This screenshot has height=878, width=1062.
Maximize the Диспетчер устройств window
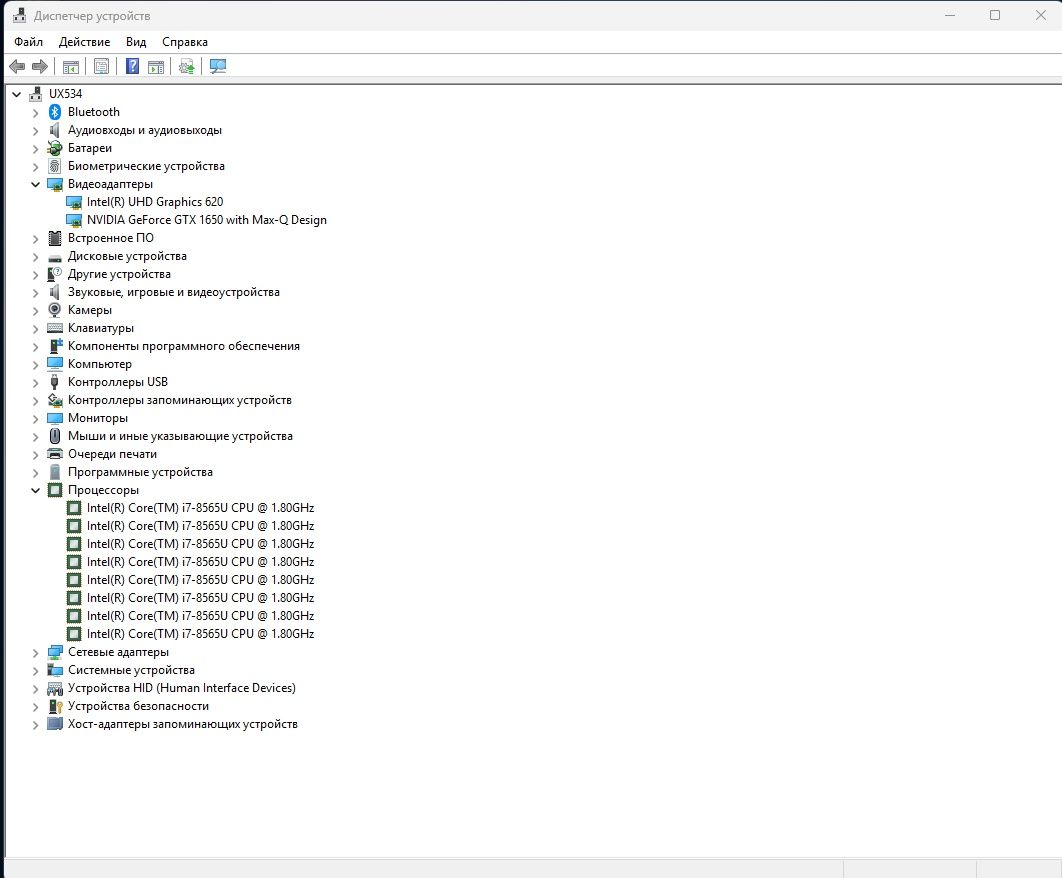995,15
